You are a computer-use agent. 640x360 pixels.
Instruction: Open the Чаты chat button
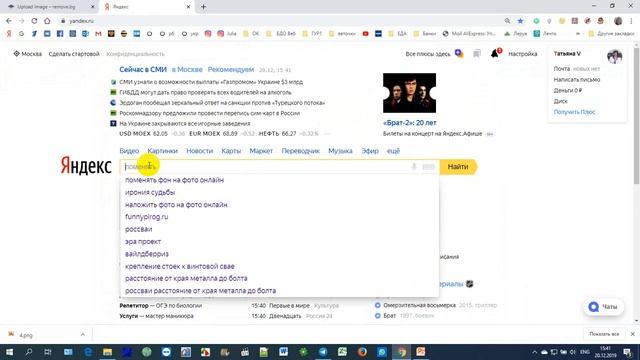[x=603, y=307]
